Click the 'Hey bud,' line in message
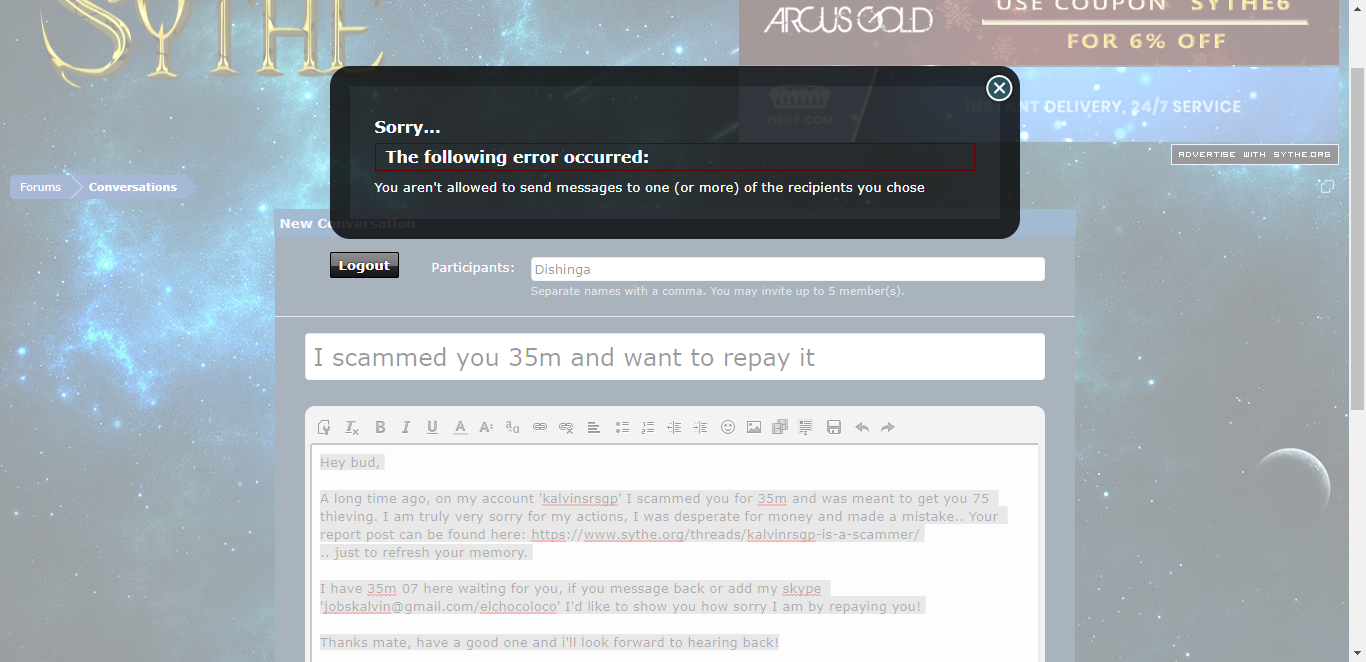This screenshot has height=662, width=1366. click(x=350, y=463)
